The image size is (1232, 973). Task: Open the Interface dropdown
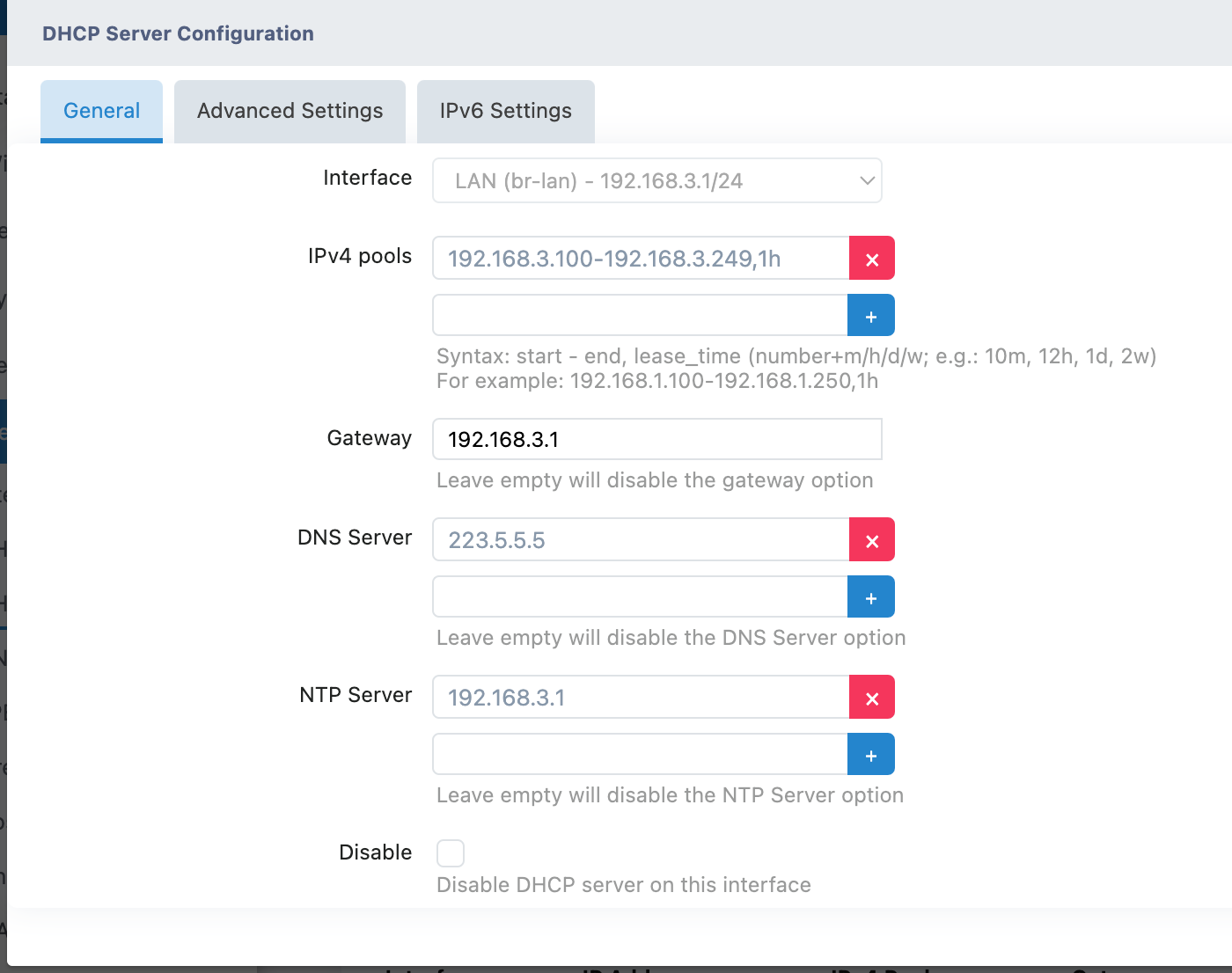656,181
